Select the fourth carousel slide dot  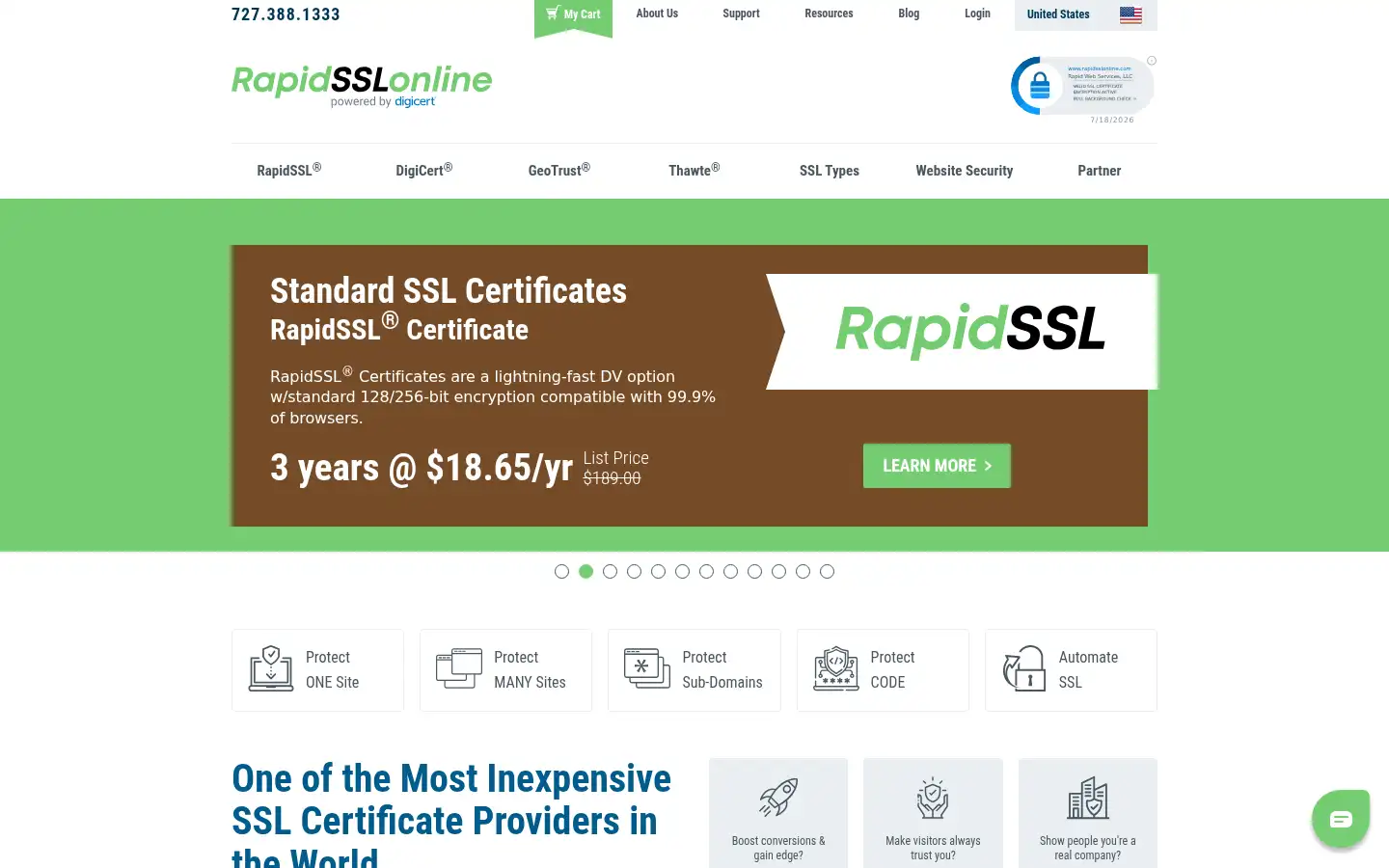(x=634, y=572)
